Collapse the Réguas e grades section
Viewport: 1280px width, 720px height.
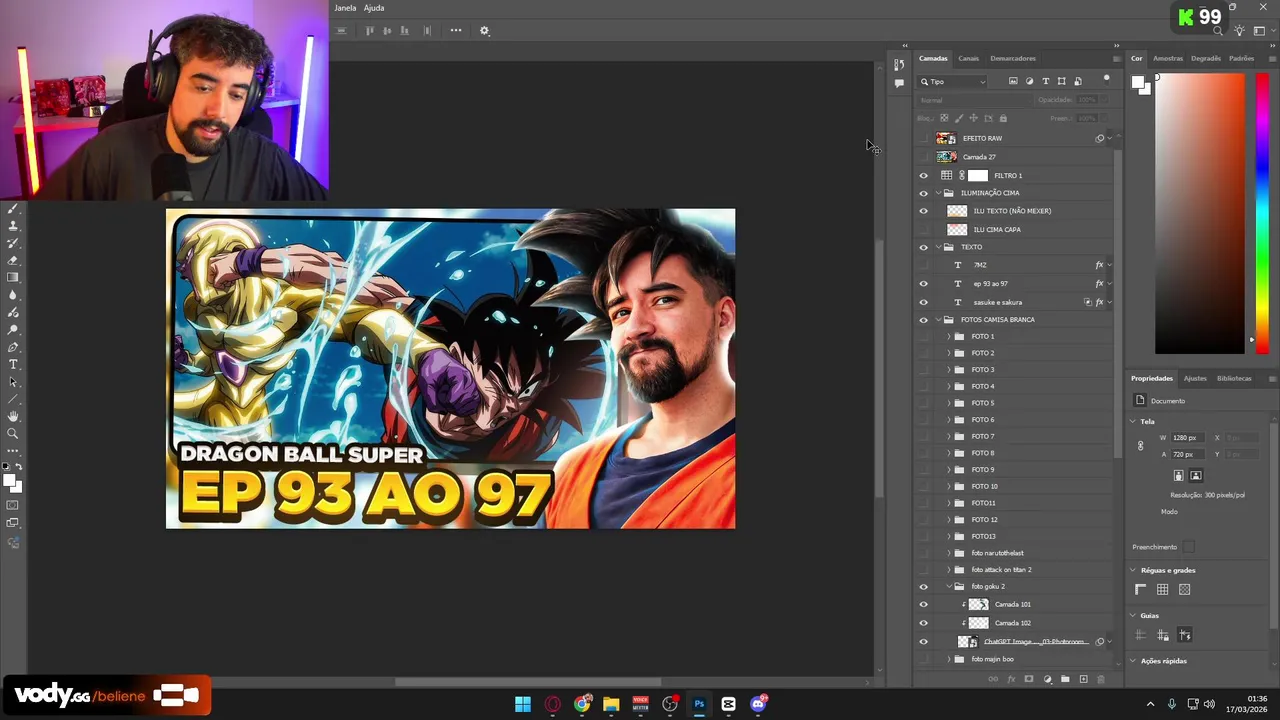click(1133, 570)
